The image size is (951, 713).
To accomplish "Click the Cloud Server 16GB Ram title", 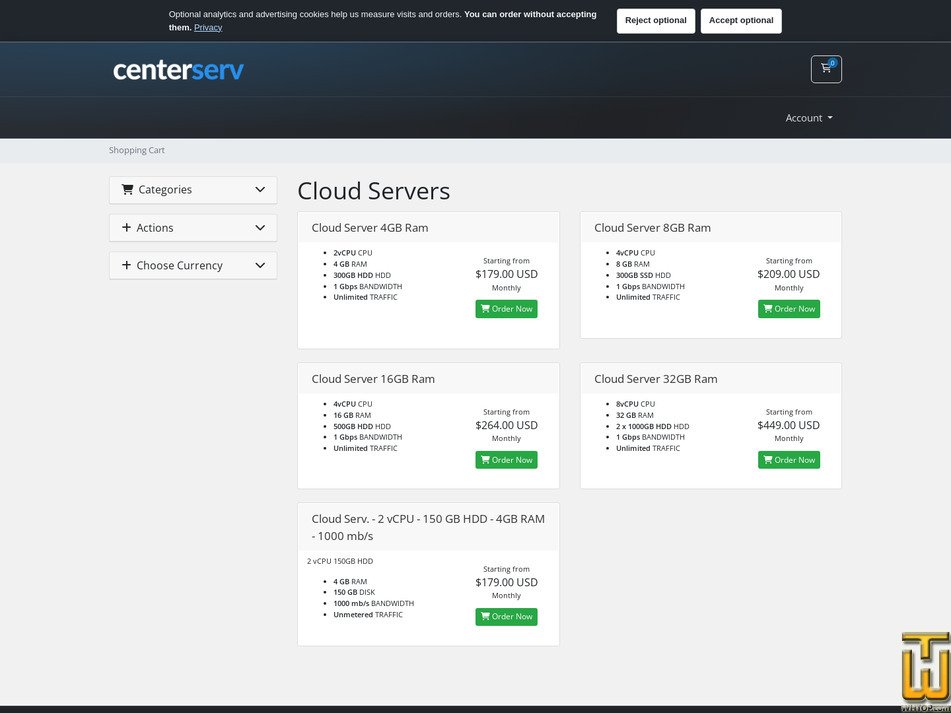I will [x=373, y=379].
